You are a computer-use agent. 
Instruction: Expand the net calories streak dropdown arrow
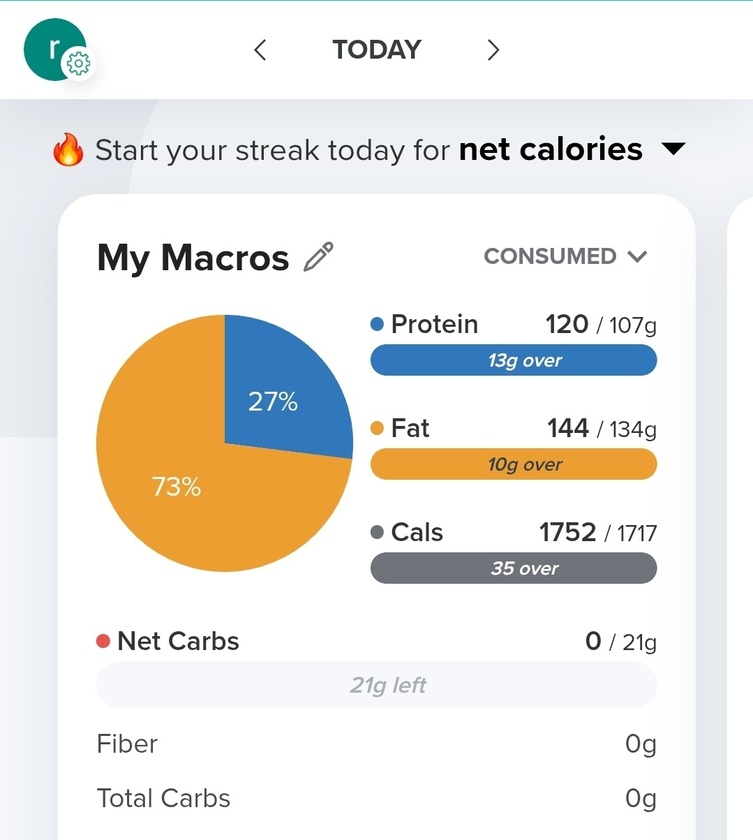pos(673,148)
